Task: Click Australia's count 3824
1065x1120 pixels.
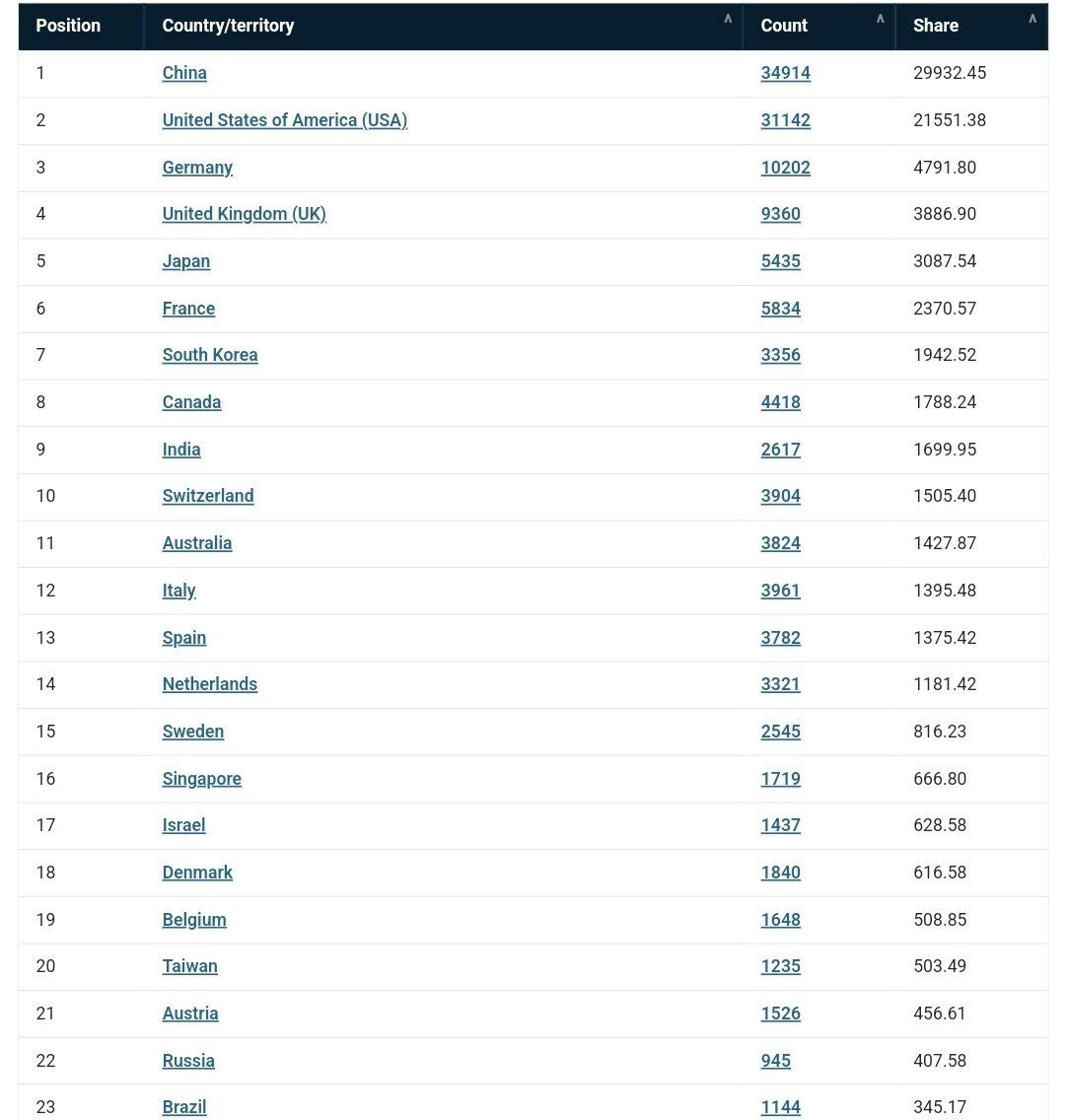Action: tap(780, 543)
